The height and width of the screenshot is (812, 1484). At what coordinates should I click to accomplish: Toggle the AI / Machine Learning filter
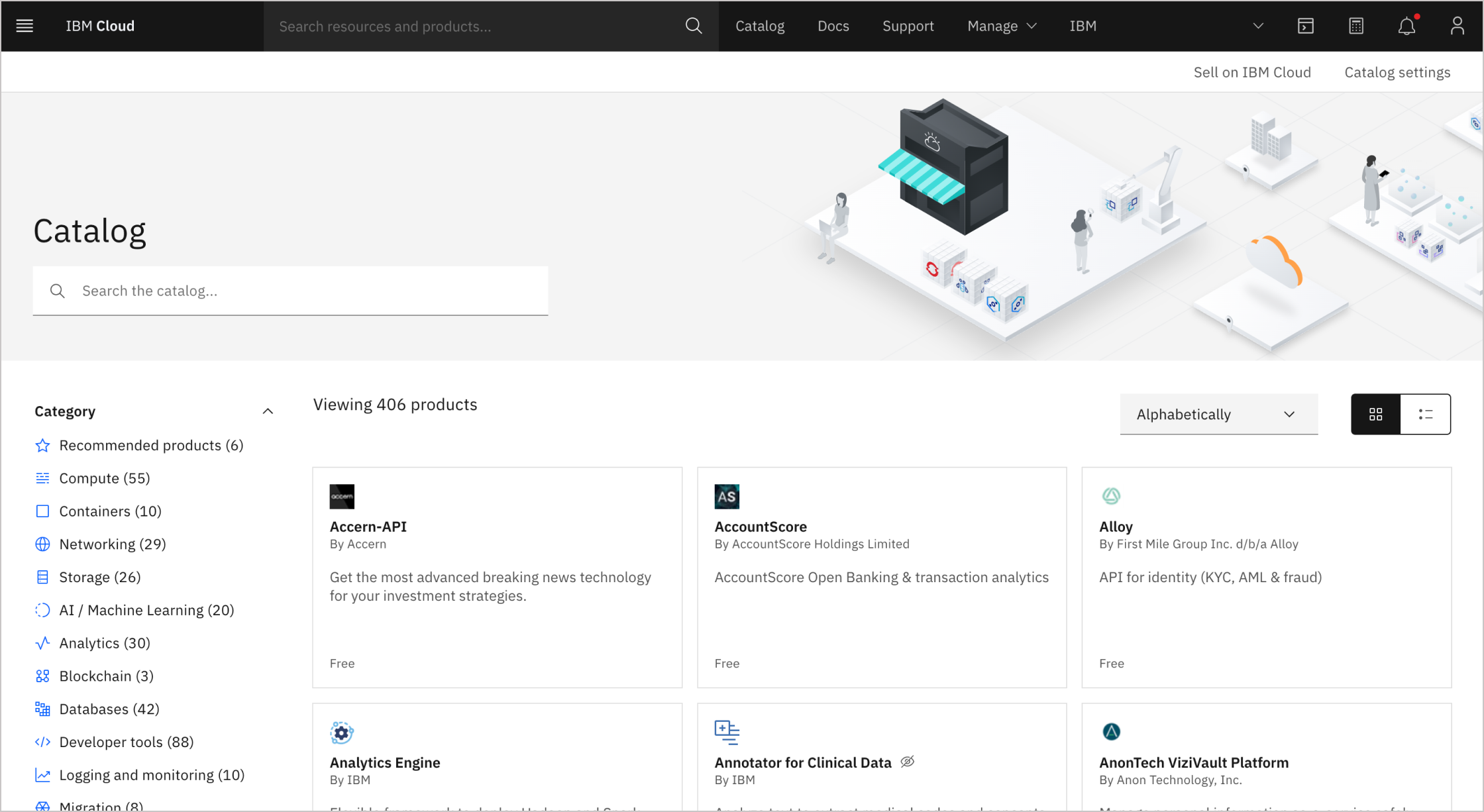147,610
